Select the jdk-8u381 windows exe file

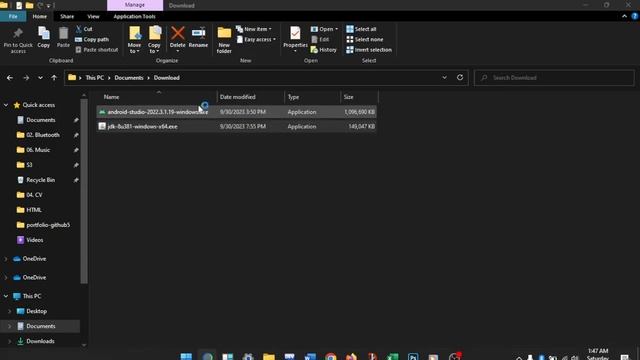[237, 127]
